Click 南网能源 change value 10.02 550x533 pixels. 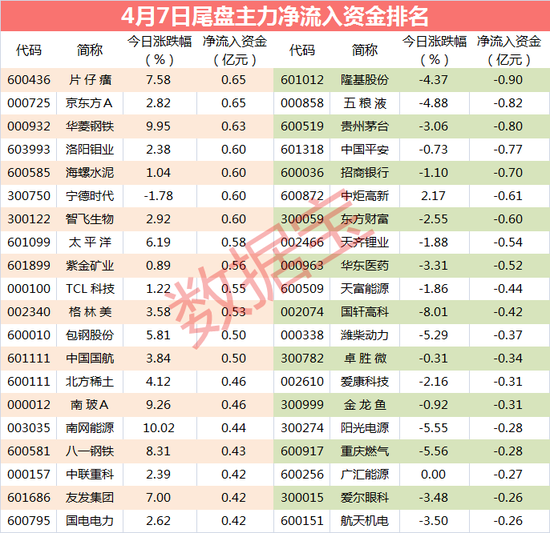coord(158,428)
